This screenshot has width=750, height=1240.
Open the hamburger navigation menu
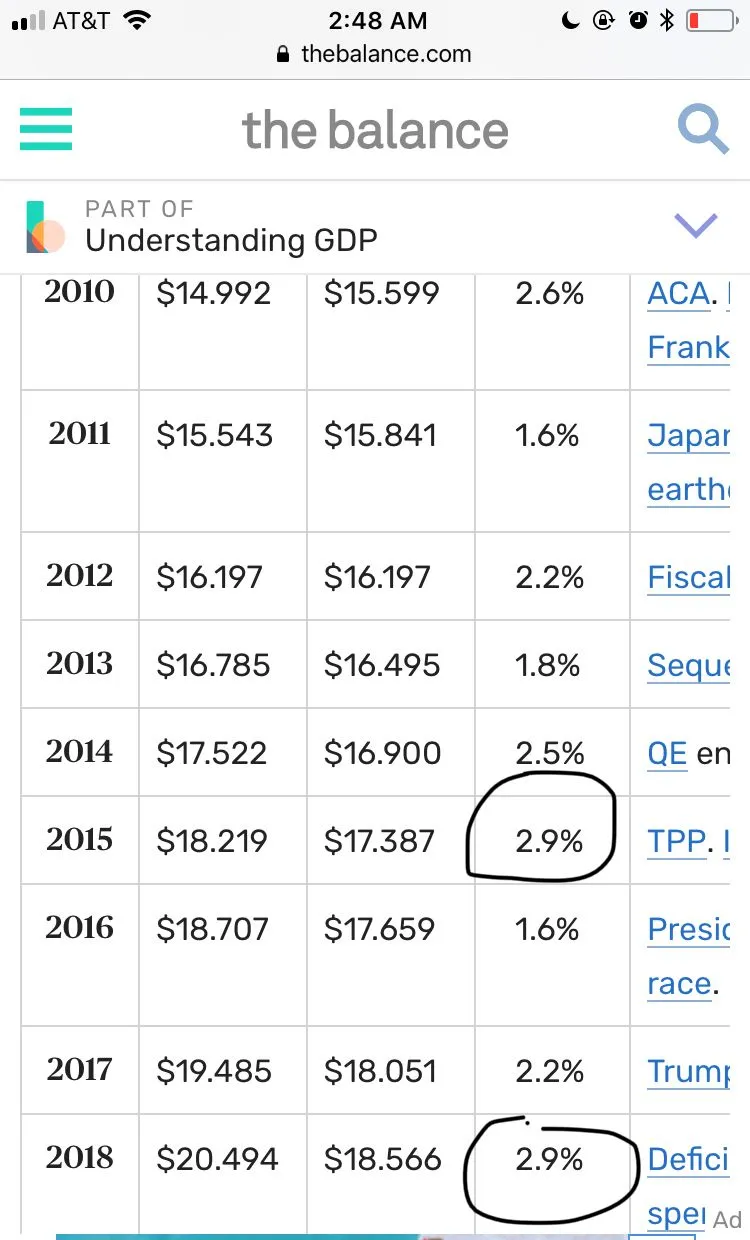[x=46, y=130]
